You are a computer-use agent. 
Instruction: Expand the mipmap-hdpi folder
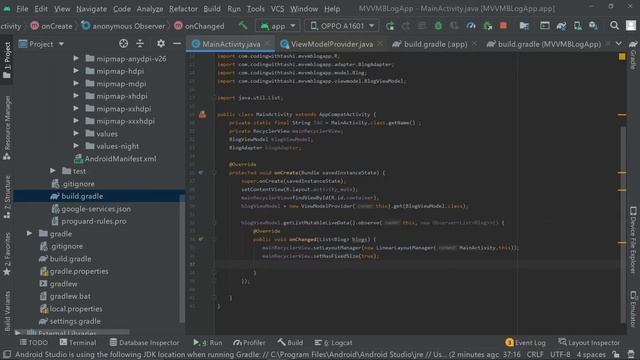(76, 71)
